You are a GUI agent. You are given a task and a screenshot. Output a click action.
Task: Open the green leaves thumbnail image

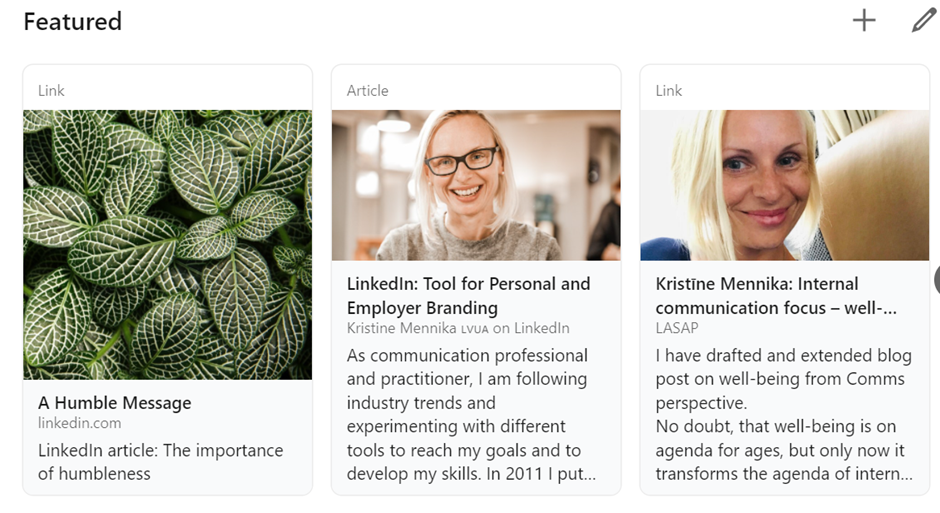pyautogui.click(x=167, y=245)
